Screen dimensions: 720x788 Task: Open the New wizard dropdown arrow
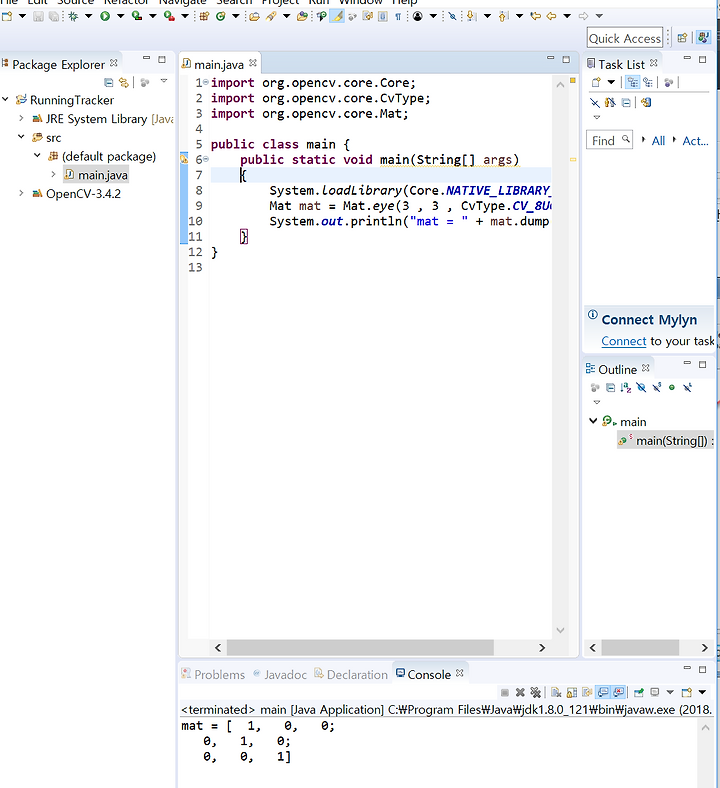(x=22, y=16)
